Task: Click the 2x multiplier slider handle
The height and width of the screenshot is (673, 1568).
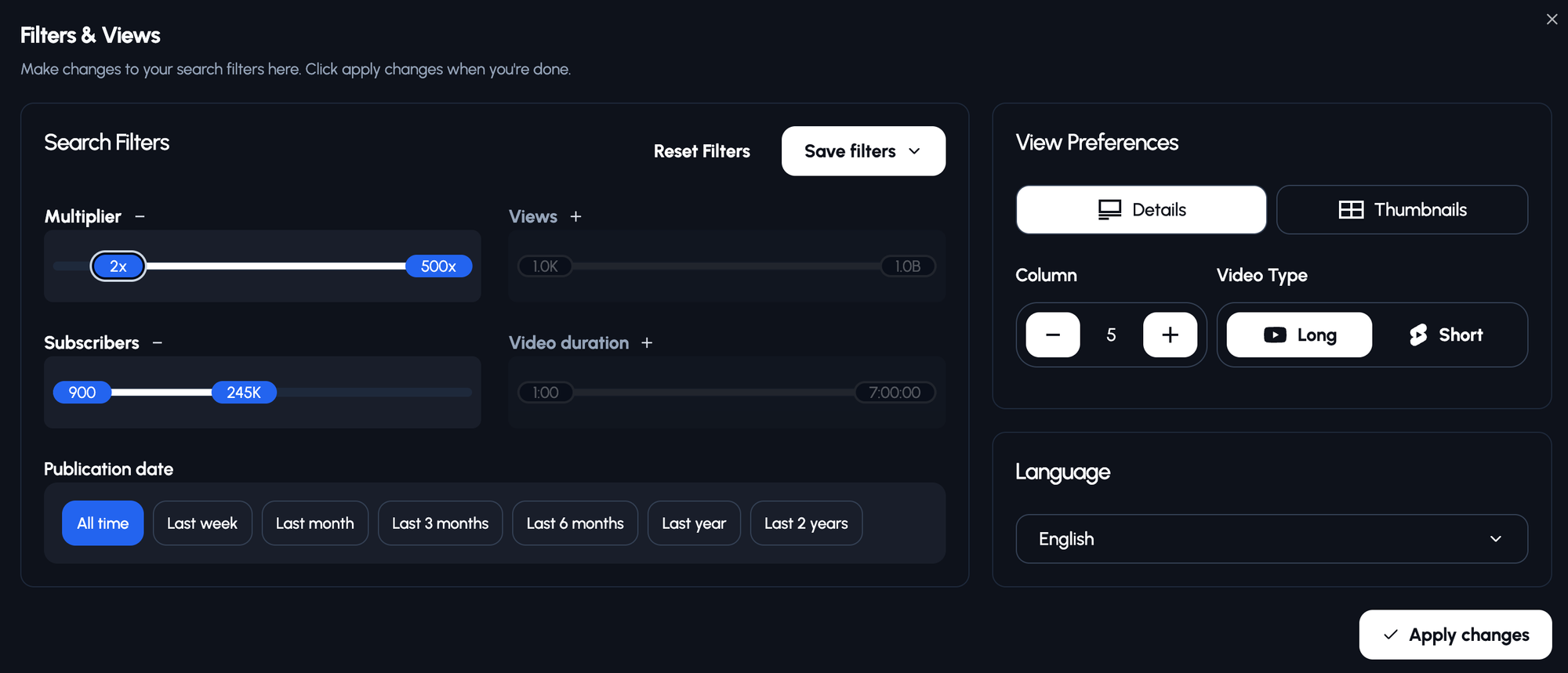Action: click(x=118, y=266)
